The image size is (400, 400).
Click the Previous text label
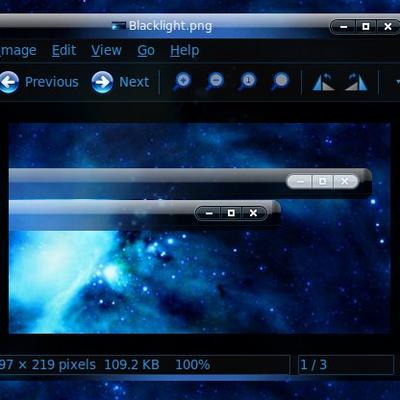pyautogui.click(x=52, y=82)
